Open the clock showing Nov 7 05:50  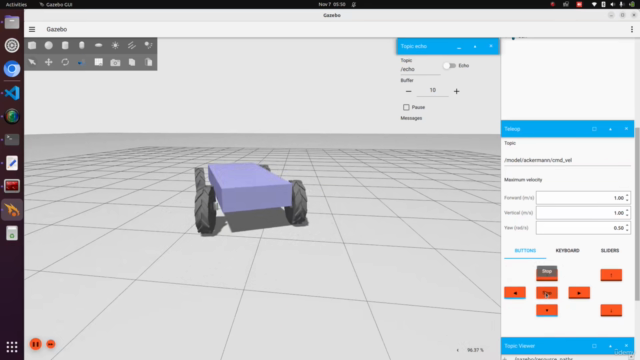pyautogui.click(x=332, y=4)
